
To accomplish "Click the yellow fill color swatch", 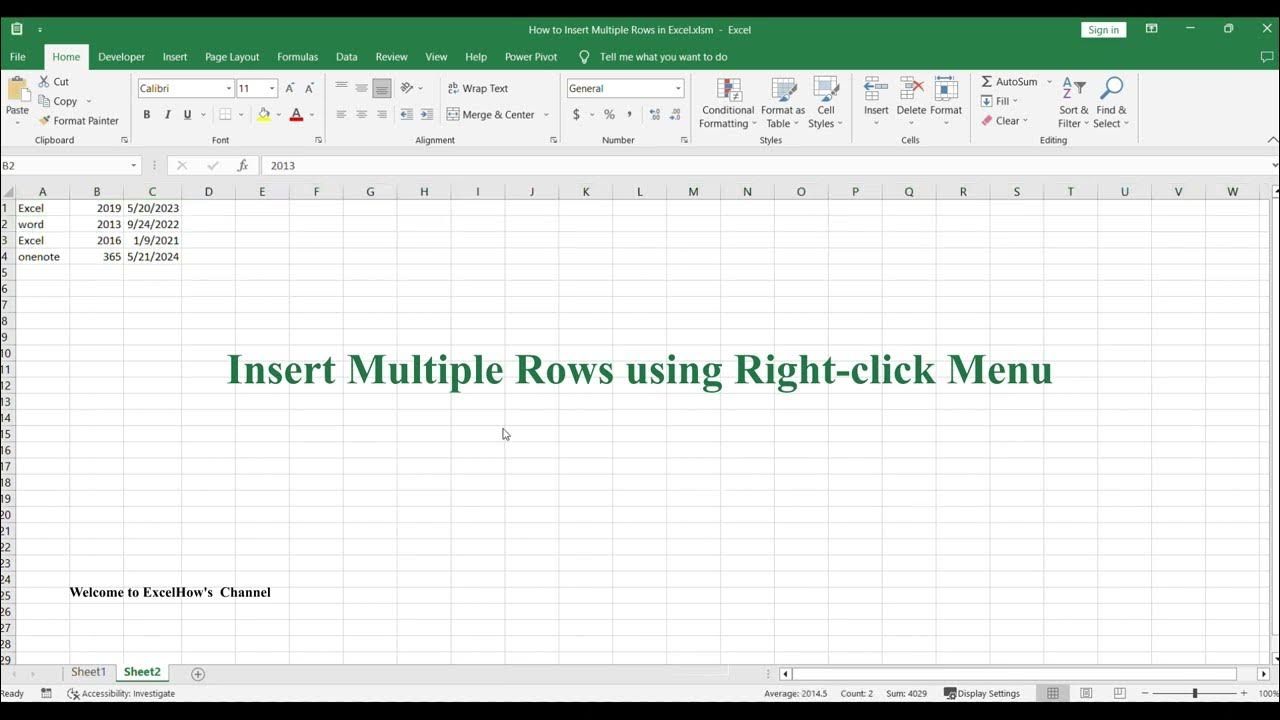I will (x=263, y=115).
